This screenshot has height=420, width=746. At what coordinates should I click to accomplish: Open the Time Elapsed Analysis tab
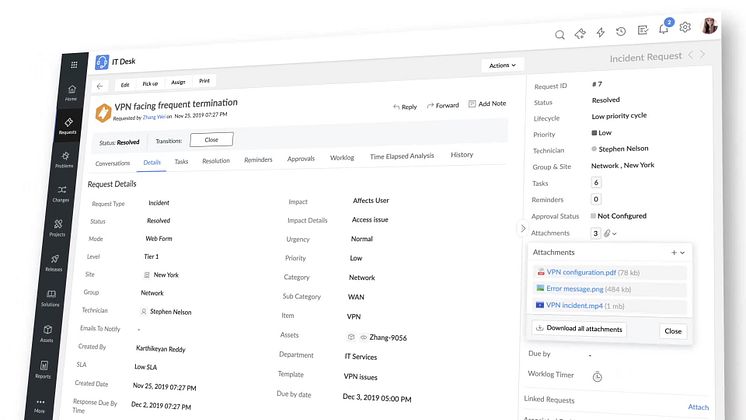(402, 156)
